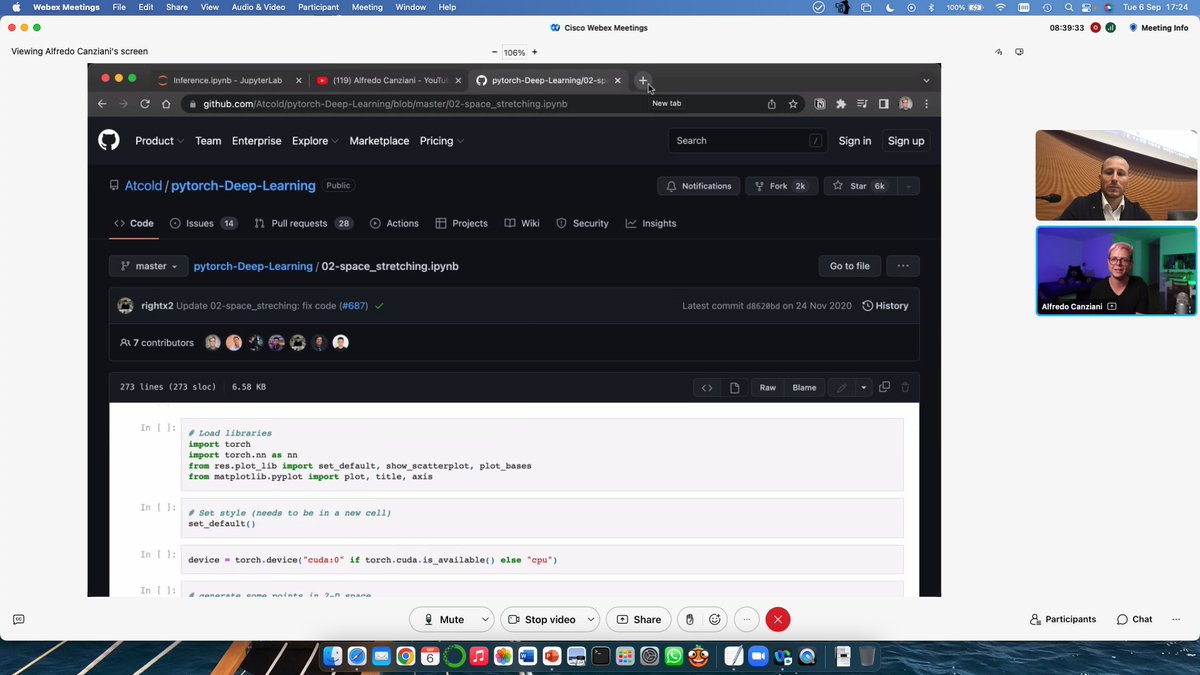Image resolution: width=1200 pixels, height=675 pixels.
Task: Click the red end meeting button
Action: [x=778, y=620]
